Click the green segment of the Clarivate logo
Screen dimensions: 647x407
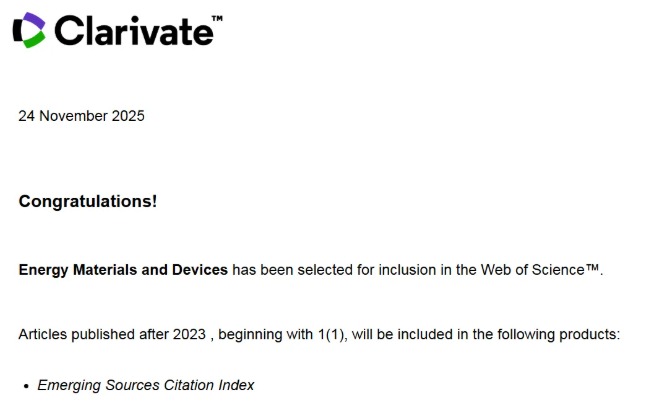[x=33, y=39]
